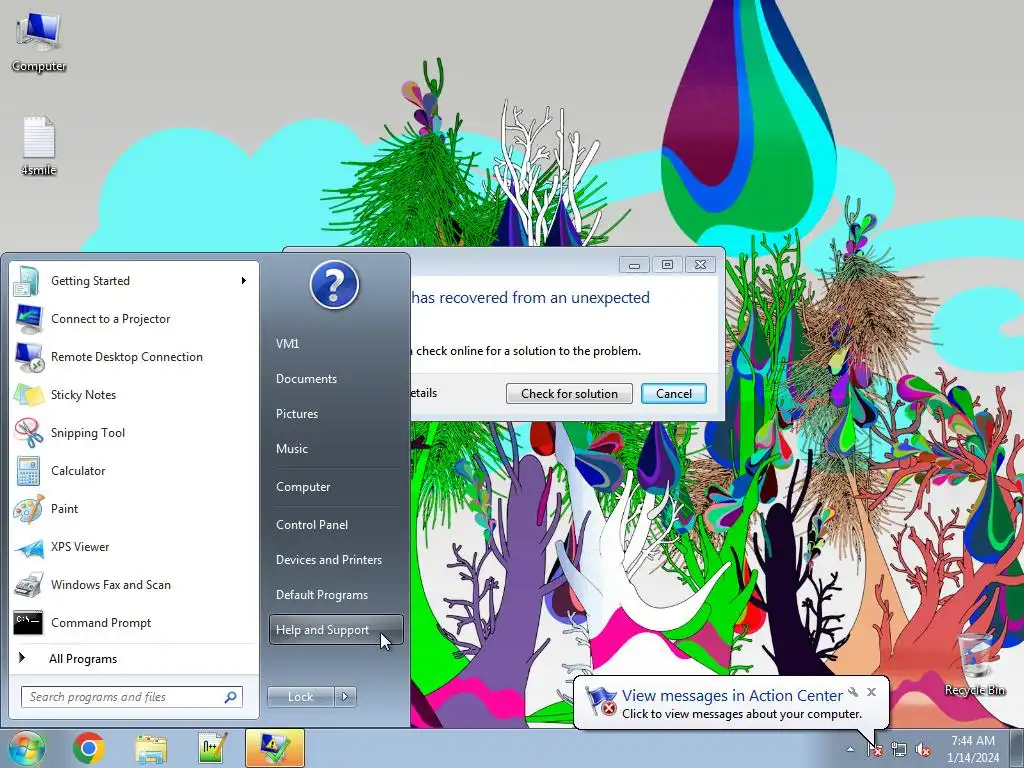Open Music from Start menu
Screen dimensions: 1024x768
tap(292, 449)
